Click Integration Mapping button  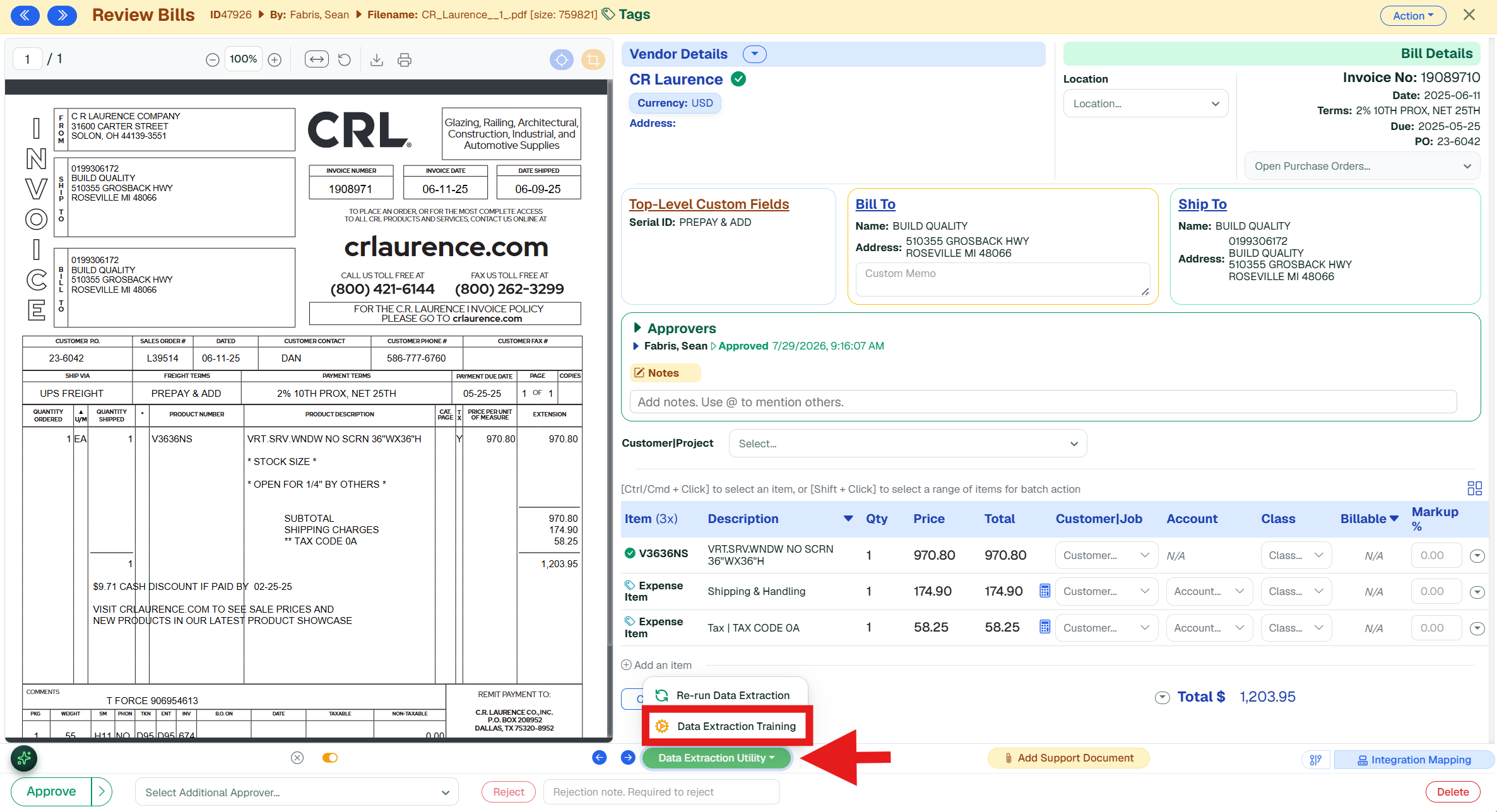[x=1414, y=760]
